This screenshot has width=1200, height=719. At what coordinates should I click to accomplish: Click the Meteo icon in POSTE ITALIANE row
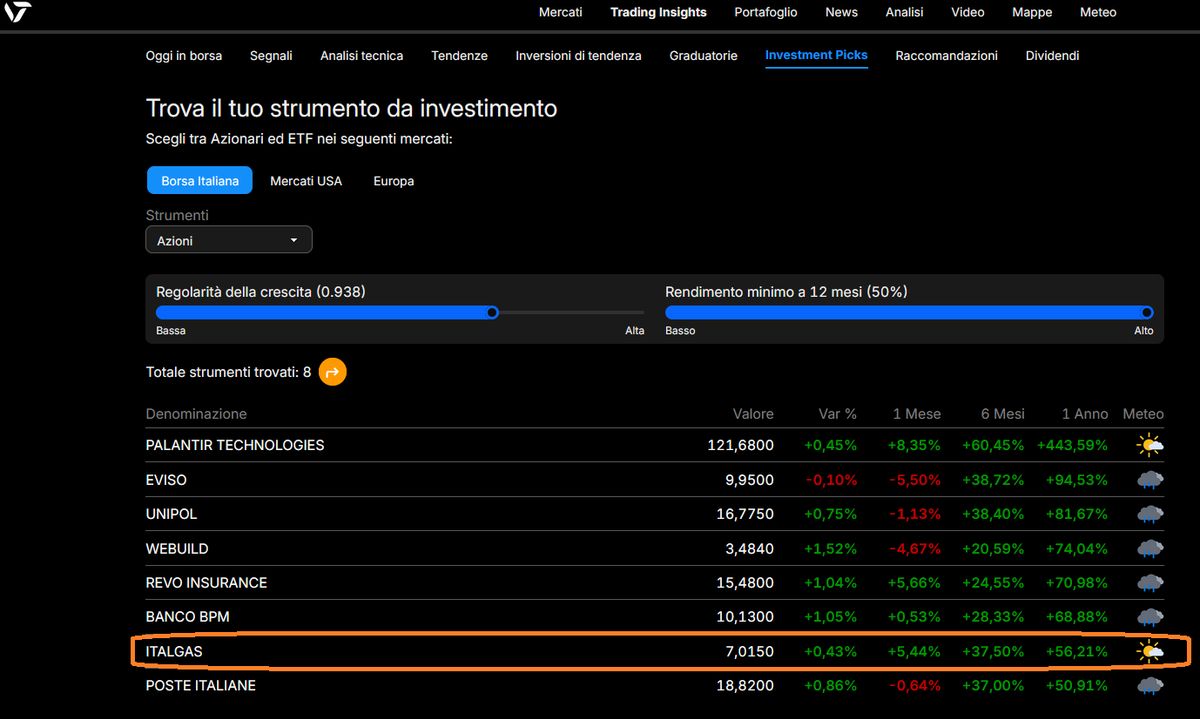[x=1150, y=685]
